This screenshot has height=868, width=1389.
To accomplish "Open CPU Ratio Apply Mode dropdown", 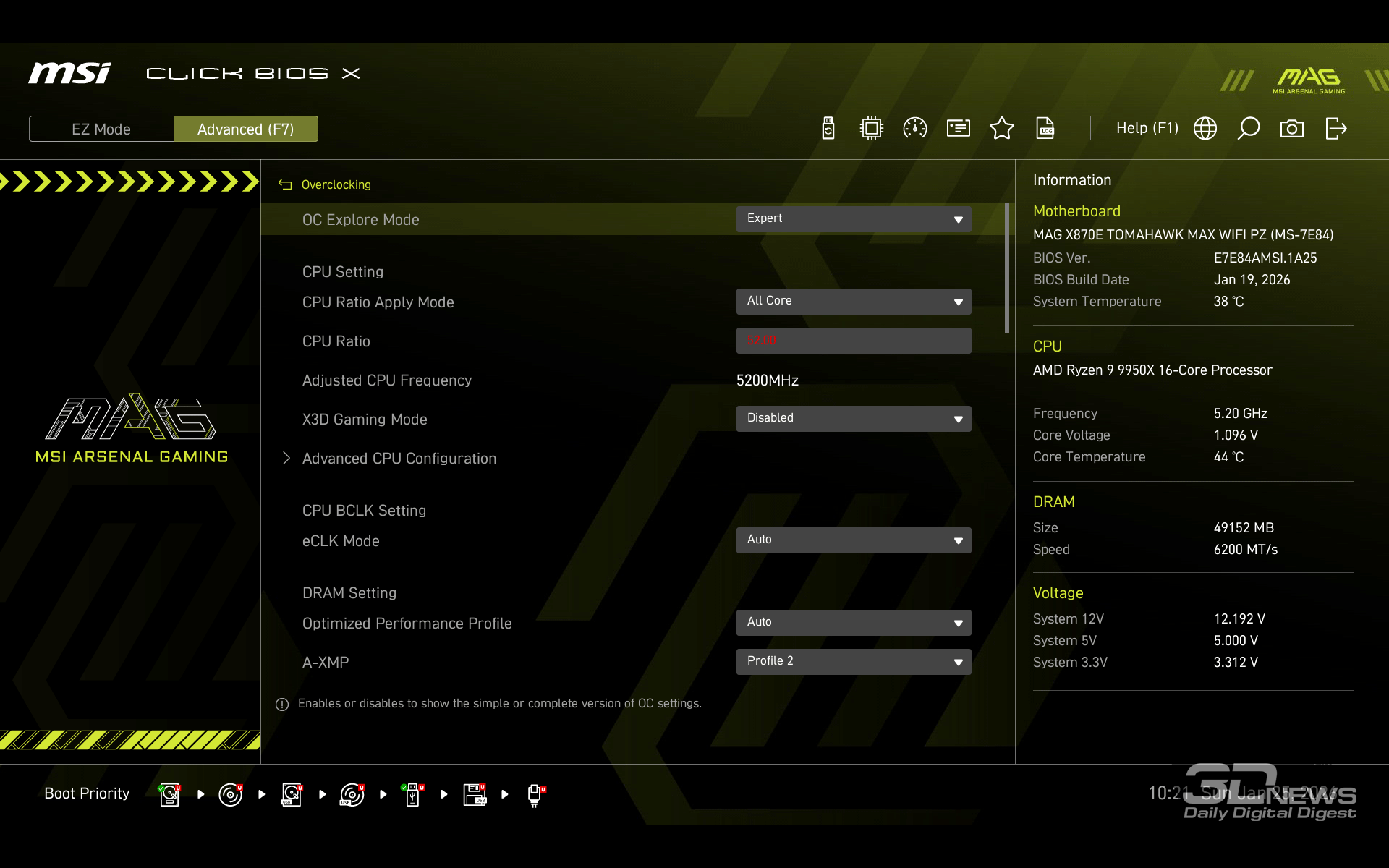I will coord(854,302).
